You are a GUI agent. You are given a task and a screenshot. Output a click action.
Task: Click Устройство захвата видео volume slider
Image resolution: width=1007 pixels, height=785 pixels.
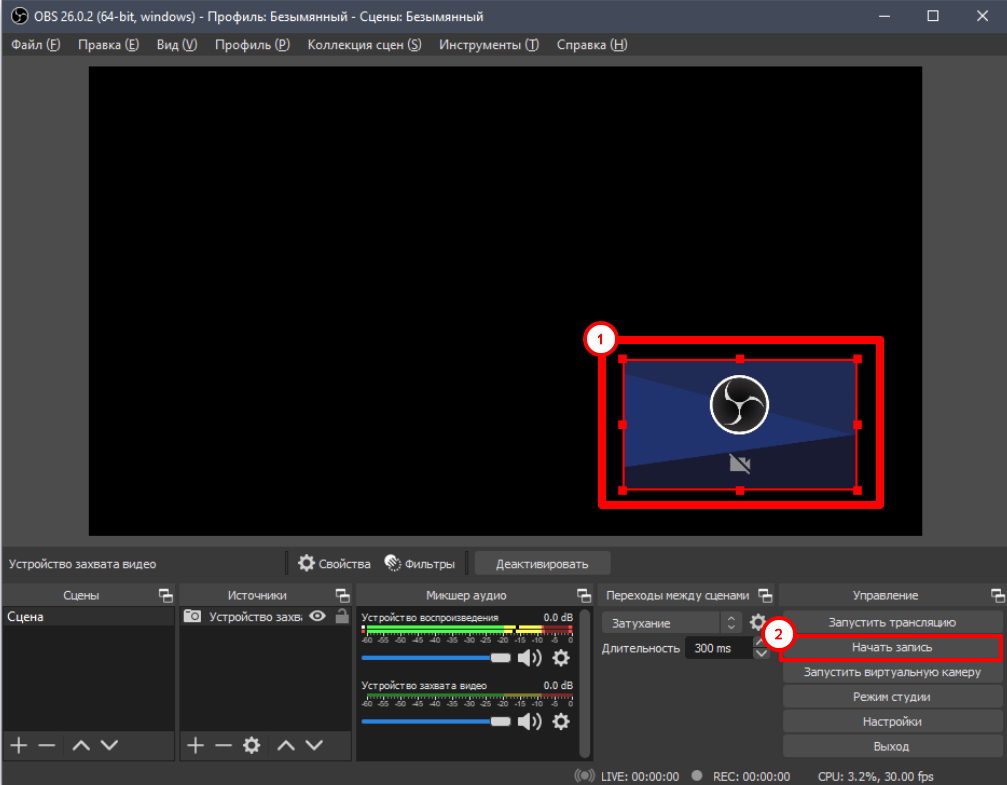(435, 721)
